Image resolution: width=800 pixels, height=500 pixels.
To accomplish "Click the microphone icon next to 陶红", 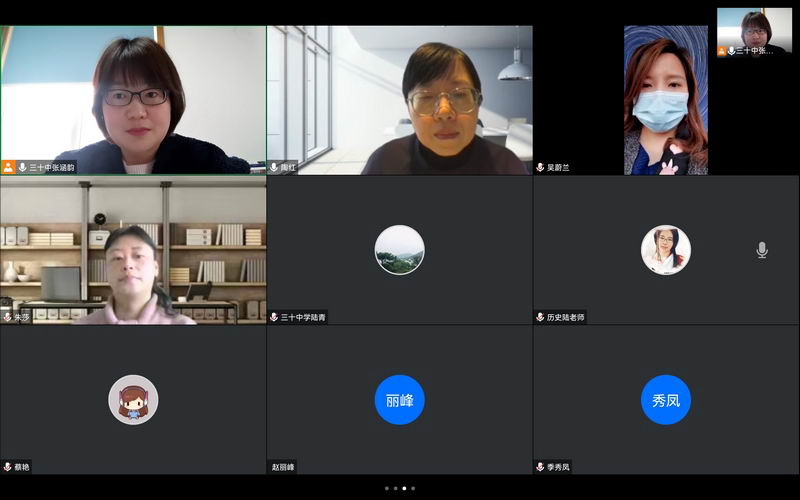I will click(274, 167).
